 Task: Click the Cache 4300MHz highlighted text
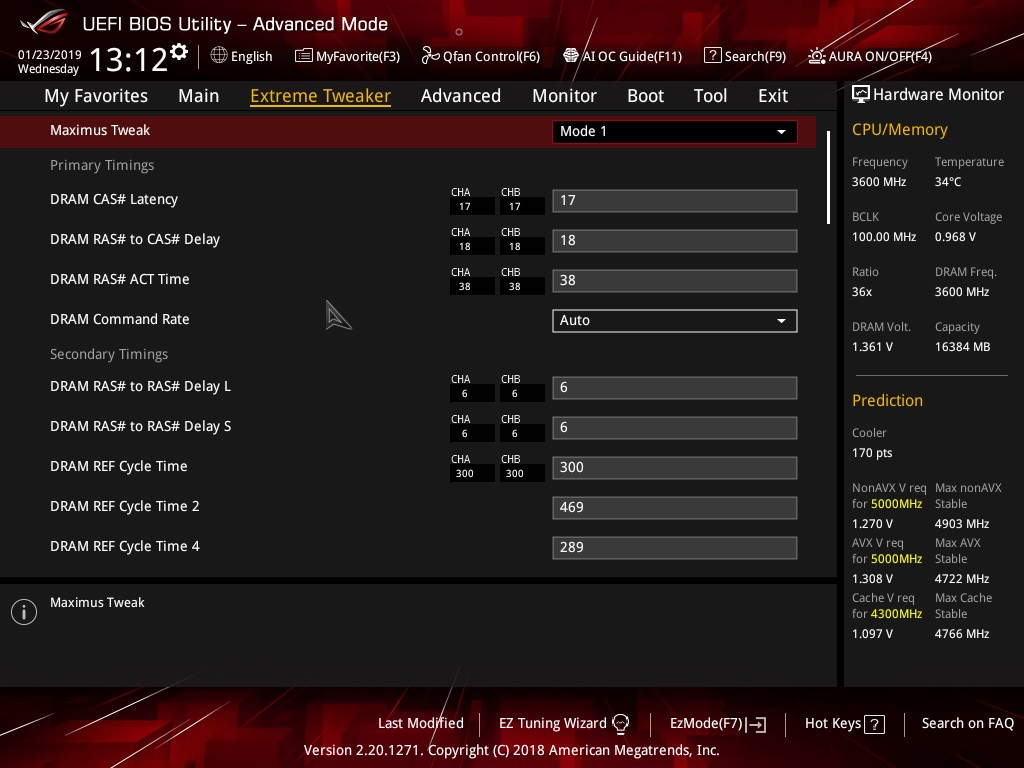[896, 614]
